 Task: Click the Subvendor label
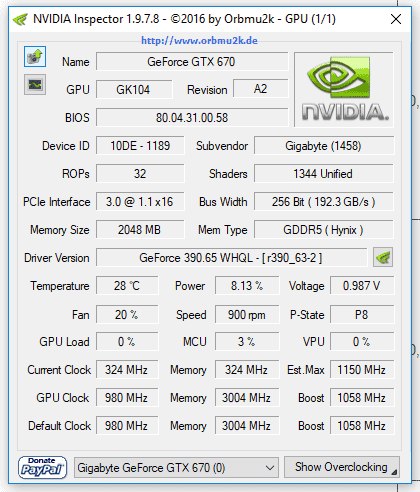point(222,146)
